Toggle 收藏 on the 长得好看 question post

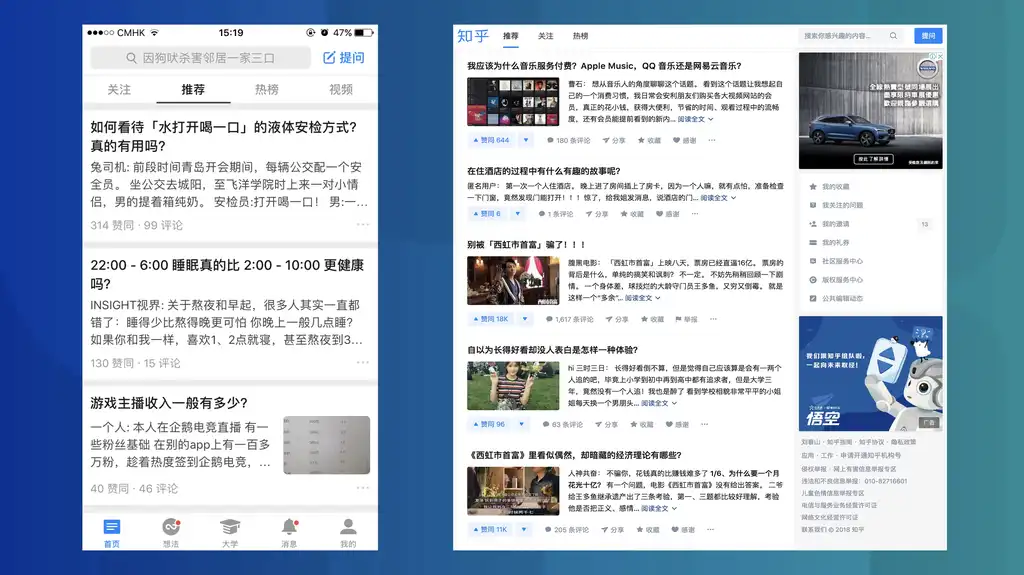[648, 425]
